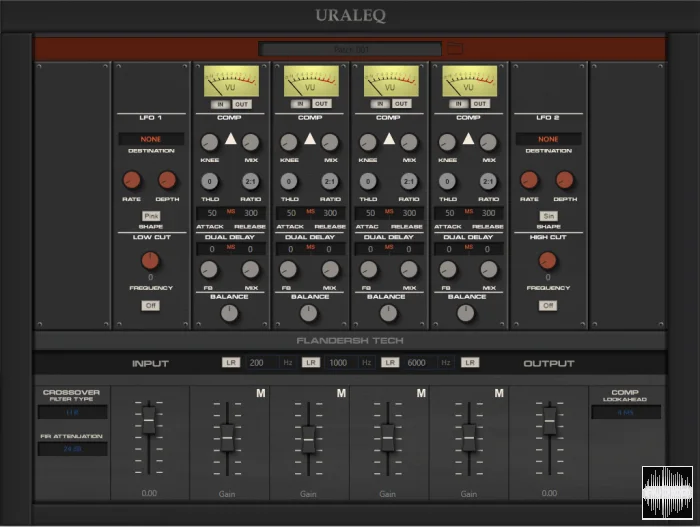Click the 6000 Hz crossover field

[422, 363]
